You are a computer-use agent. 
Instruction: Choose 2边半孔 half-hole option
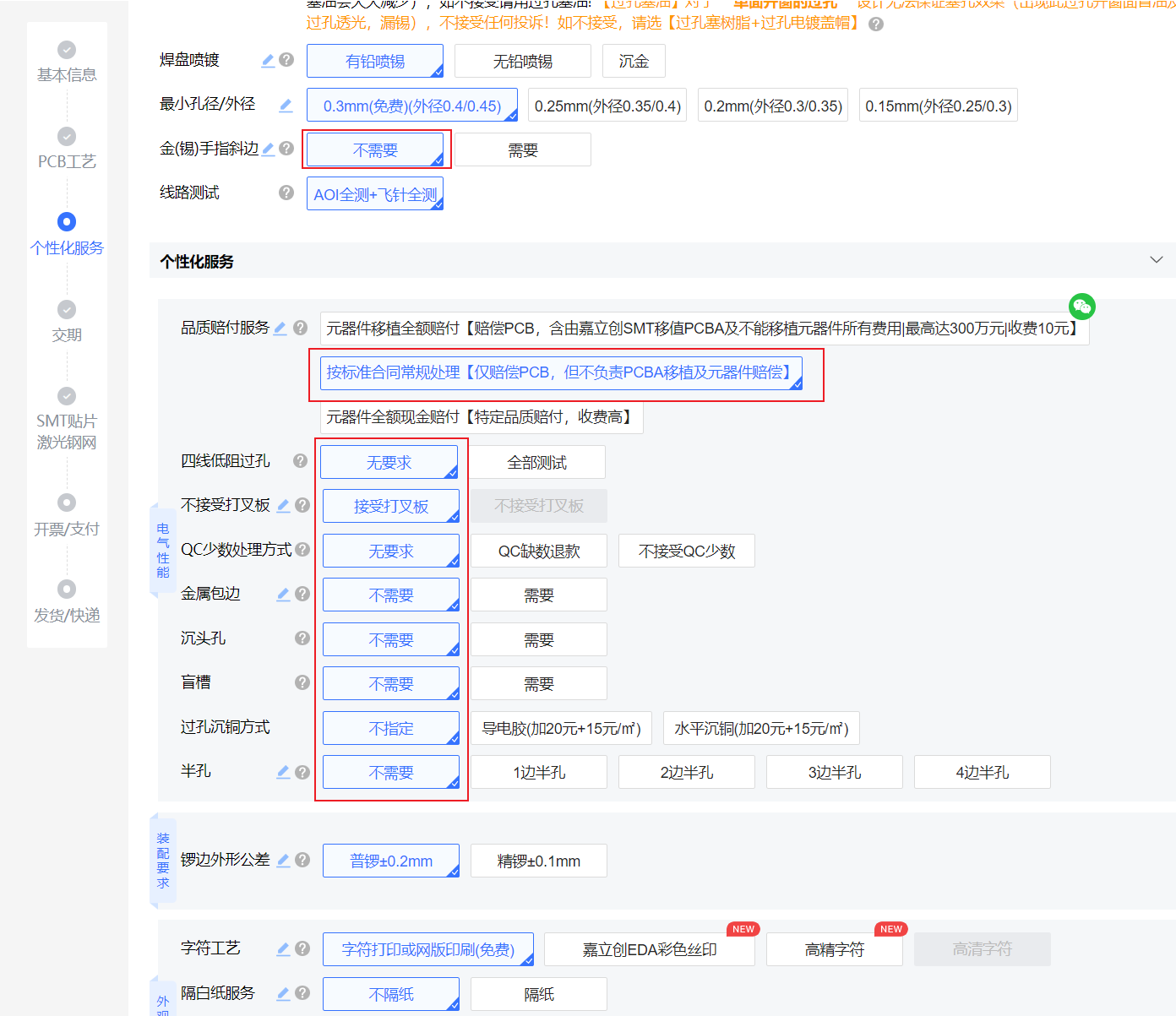coord(686,773)
